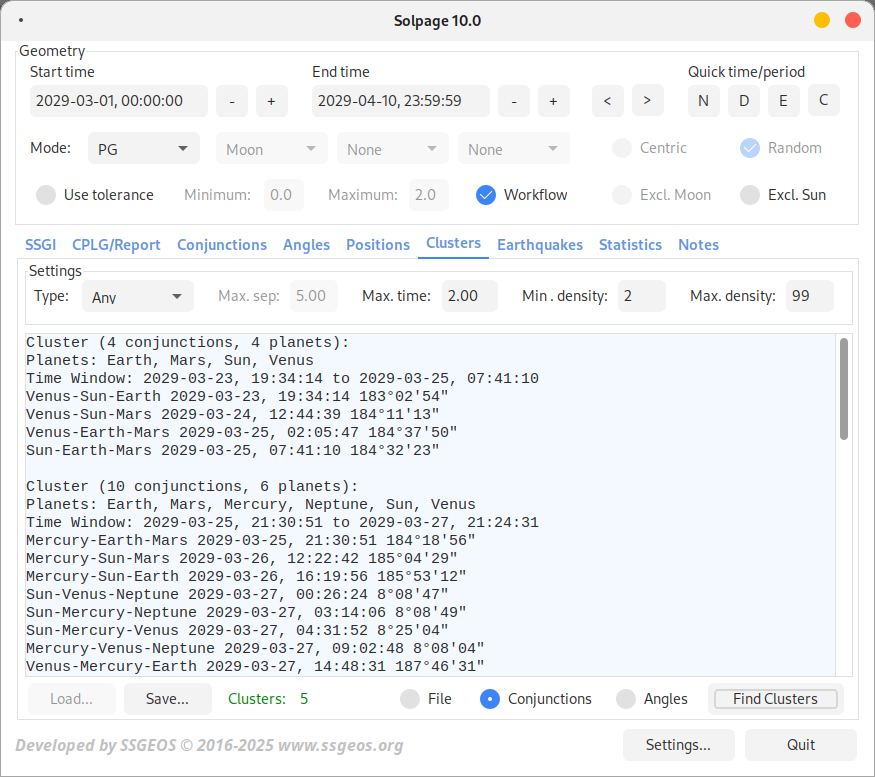The image size is (875, 777).
Task: Click the D quick period button
Action: pyautogui.click(x=743, y=100)
